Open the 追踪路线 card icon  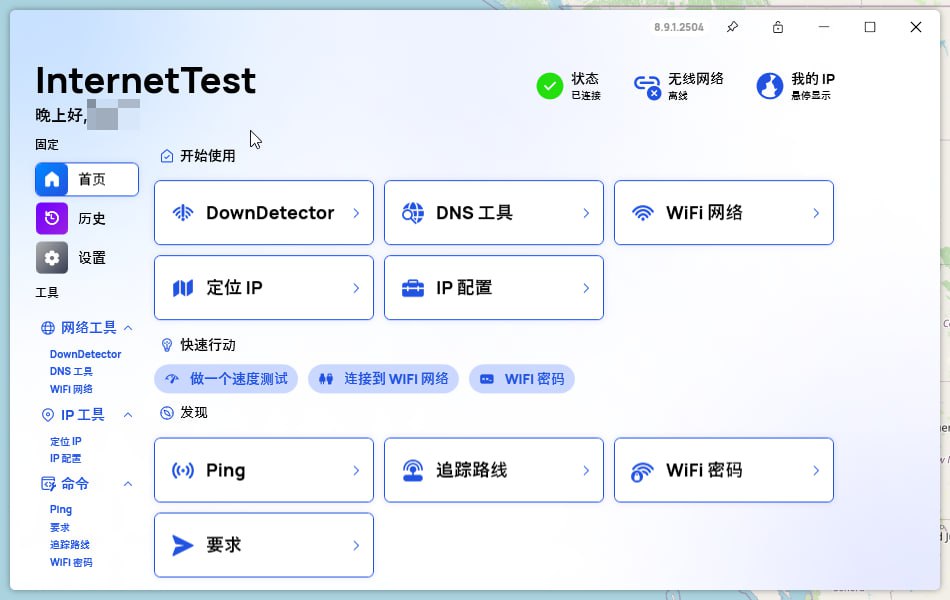(x=412, y=470)
